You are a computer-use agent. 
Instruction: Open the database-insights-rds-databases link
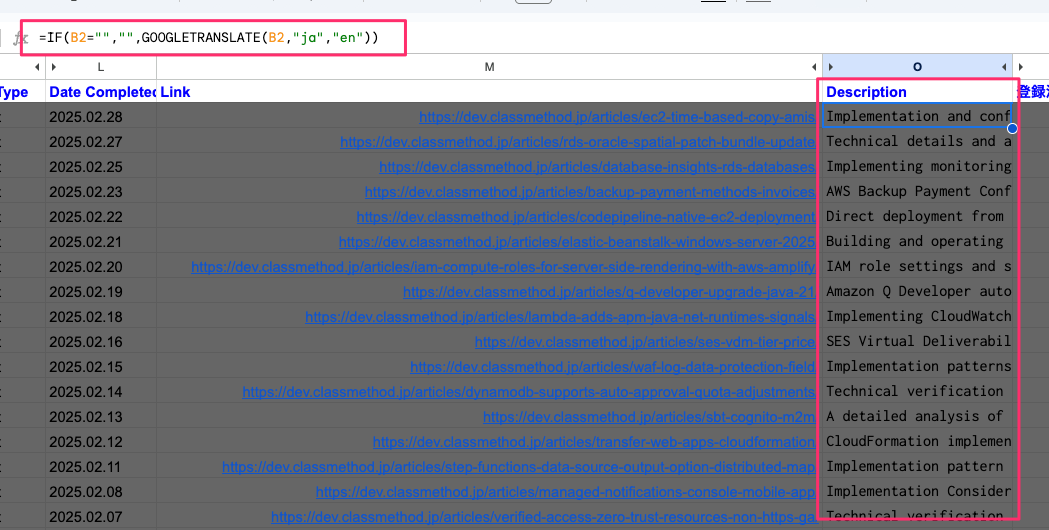pos(597,167)
